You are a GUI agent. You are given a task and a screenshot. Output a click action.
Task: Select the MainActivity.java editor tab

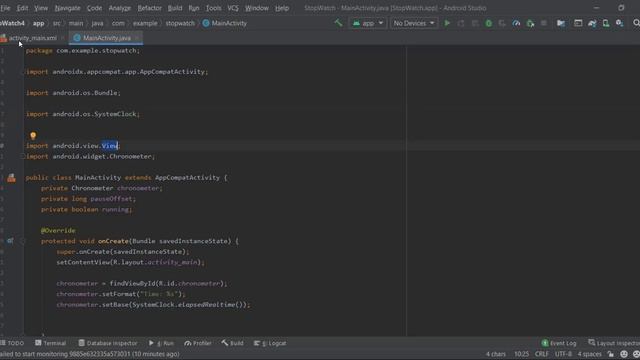pos(107,38)
